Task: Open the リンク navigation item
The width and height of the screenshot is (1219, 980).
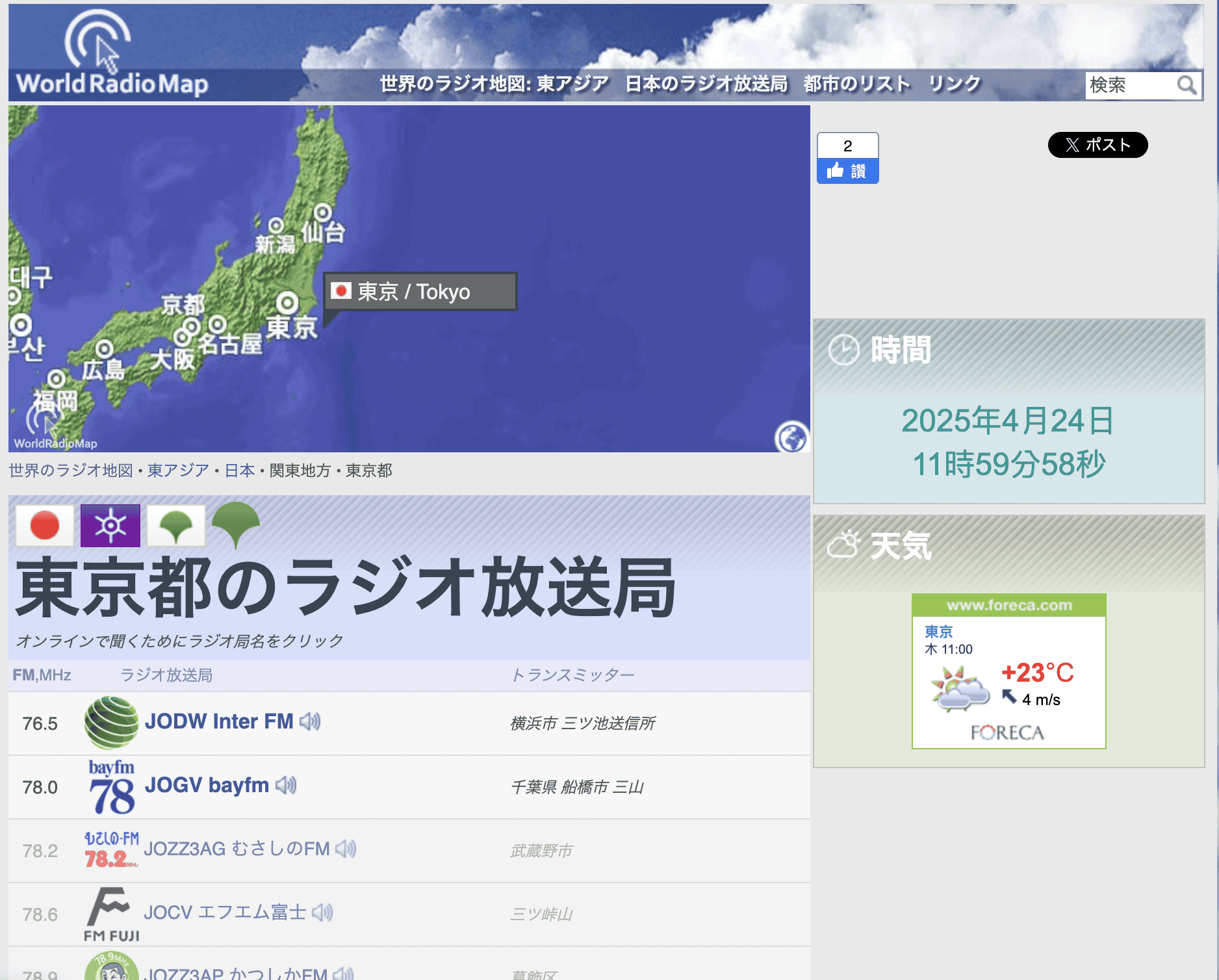Action: pyautogui.click(x=954, y=84)
